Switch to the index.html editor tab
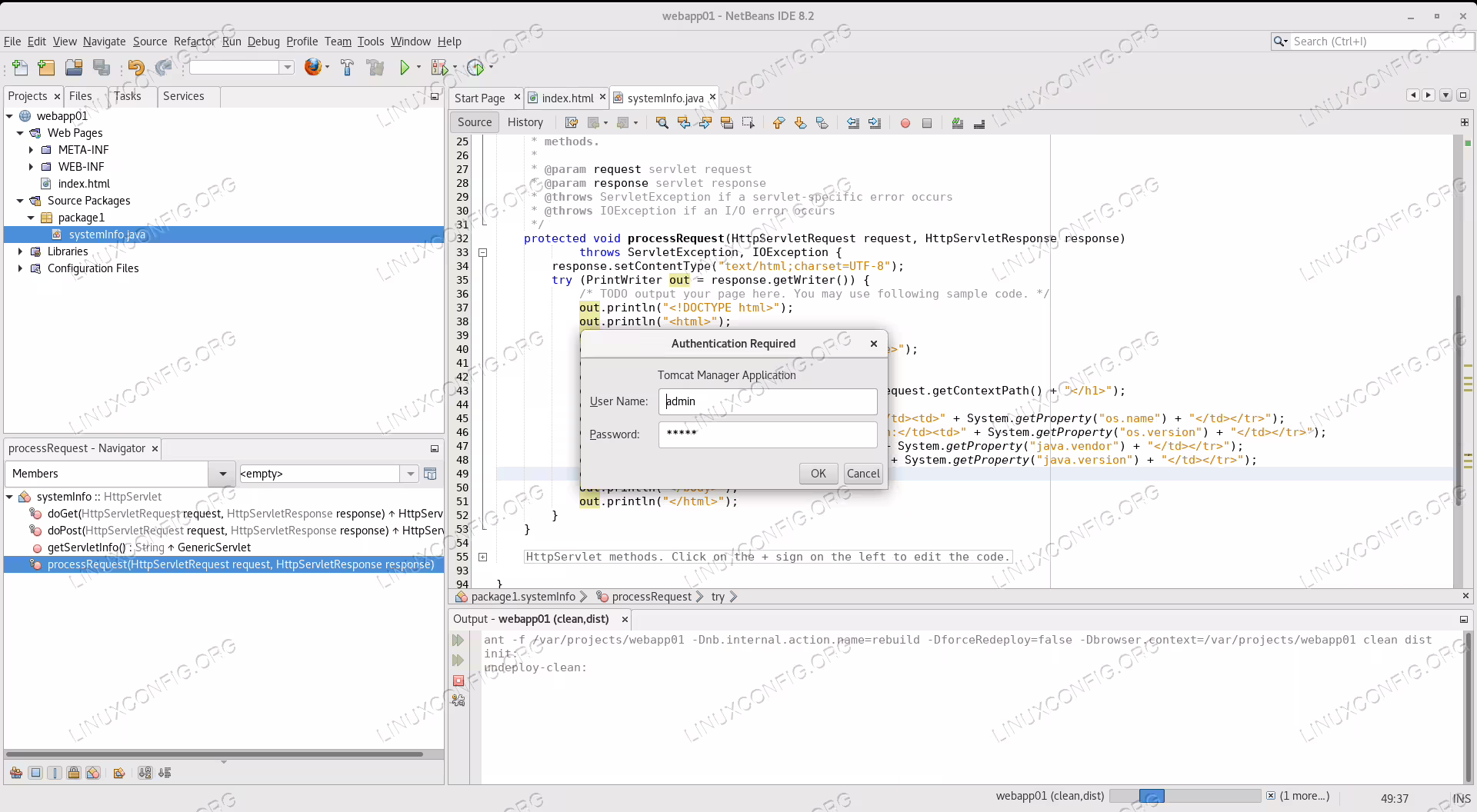This screenshot has height=812, width=1477. tap(567, 98)
